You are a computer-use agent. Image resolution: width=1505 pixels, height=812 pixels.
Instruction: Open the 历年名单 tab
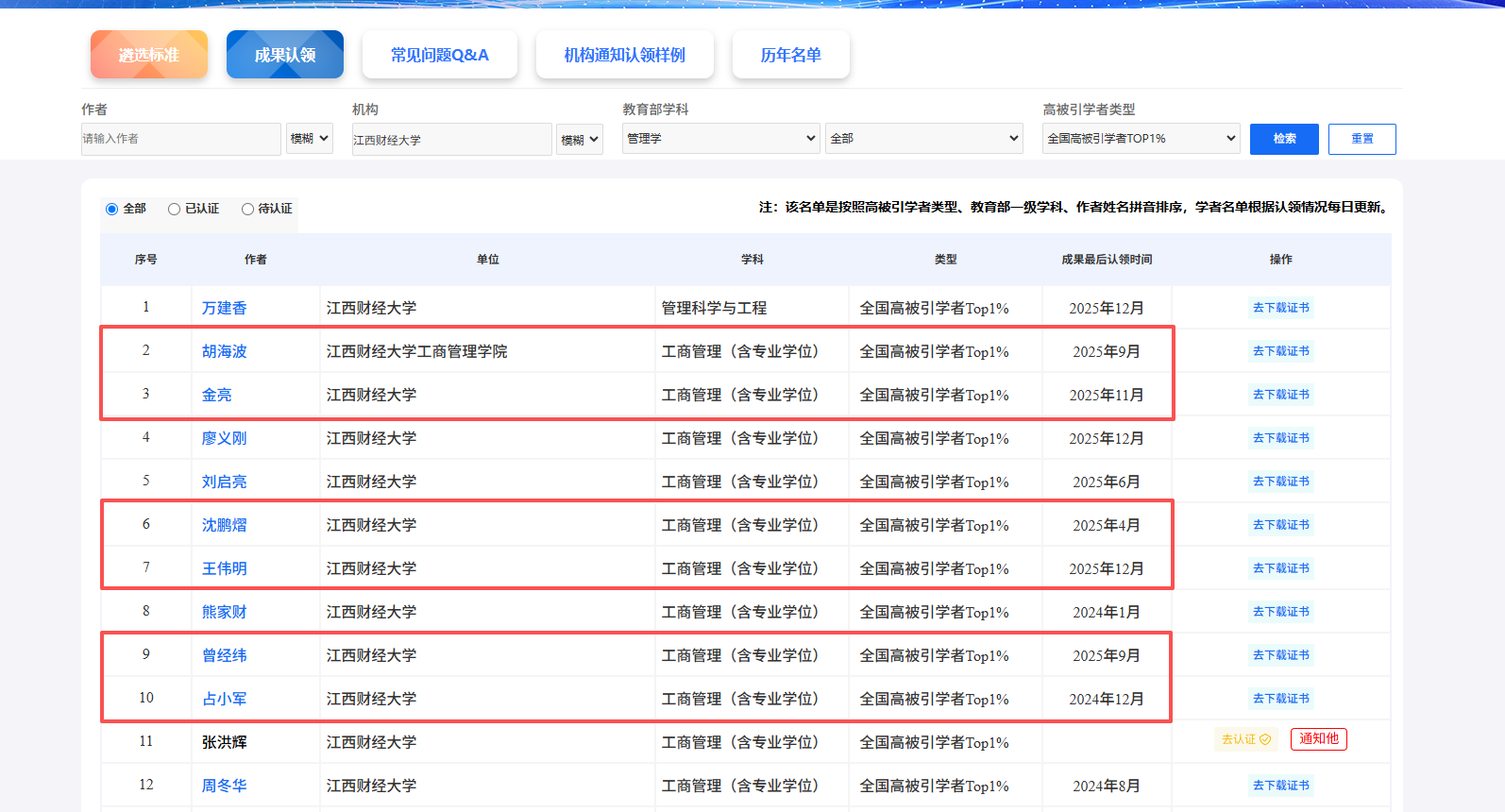click(790, 55)
